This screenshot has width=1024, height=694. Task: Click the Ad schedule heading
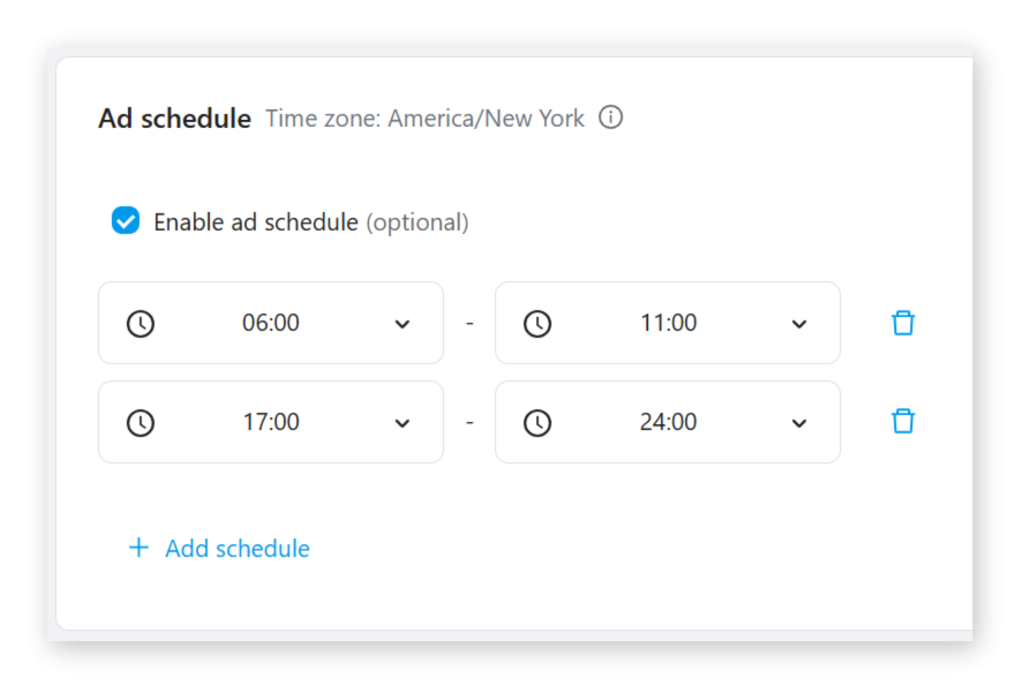(x=174, y=119)
